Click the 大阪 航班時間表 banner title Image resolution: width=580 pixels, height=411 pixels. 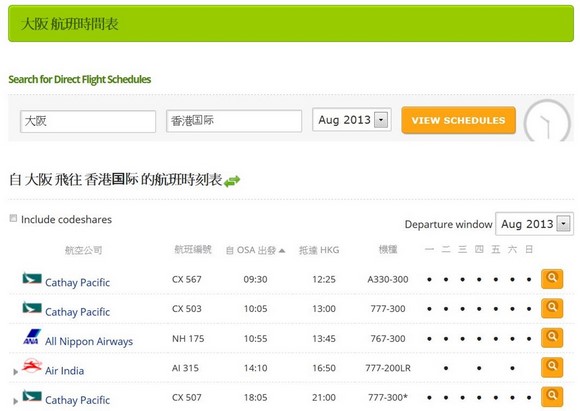(x=70, y=24)
